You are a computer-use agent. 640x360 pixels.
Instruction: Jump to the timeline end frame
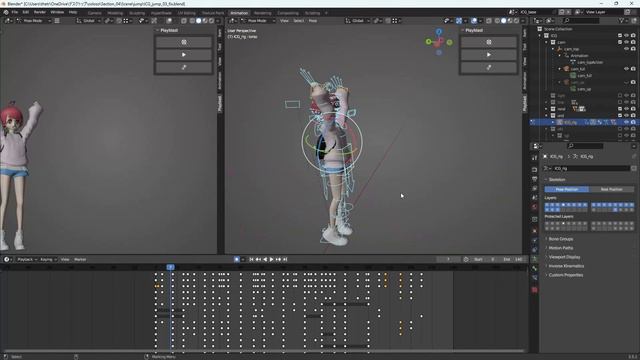point(285,260)
